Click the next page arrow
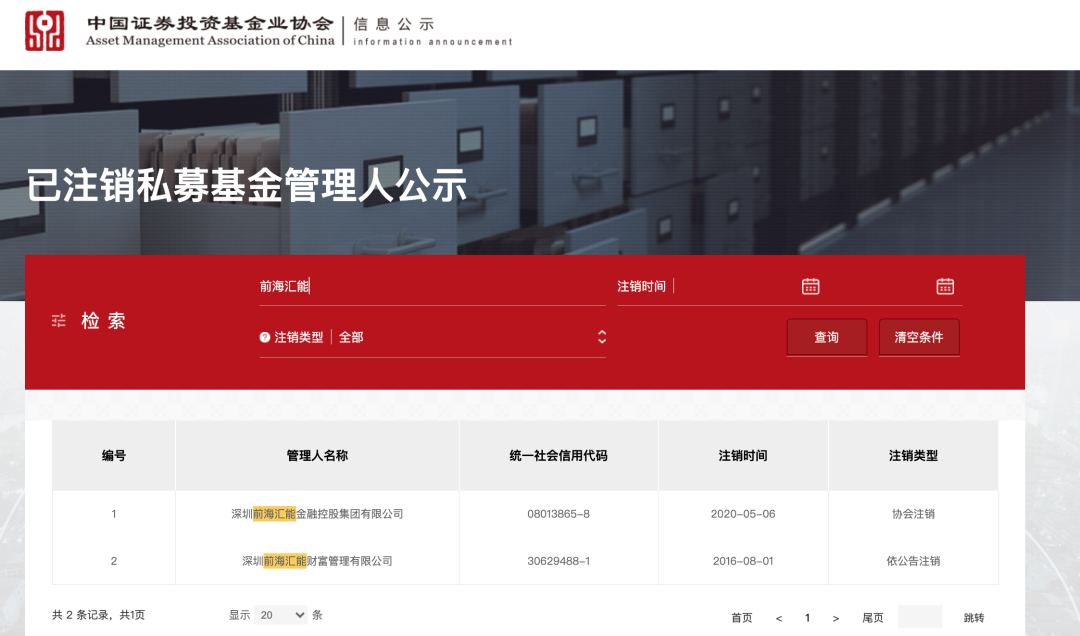This screenshot has height=636, width=1080. pos(835,618)
